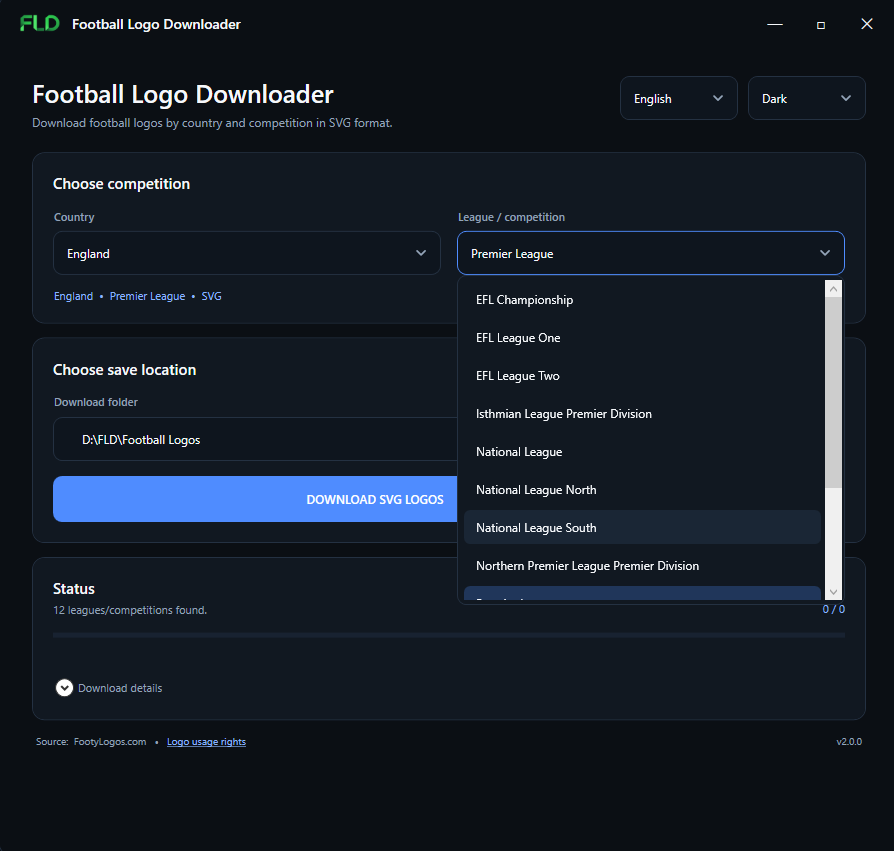Click the 'Download details' label
Image resolution: width=894 pixels, height=851 pixels.
click(x=120, y=688)
